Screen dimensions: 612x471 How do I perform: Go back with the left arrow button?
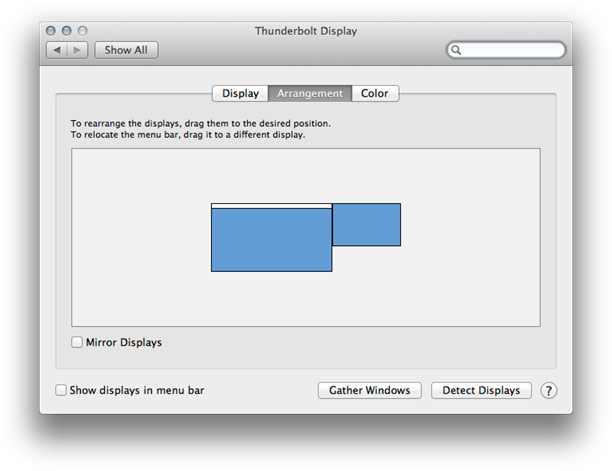pyautogui.click(x=57, y=50)
